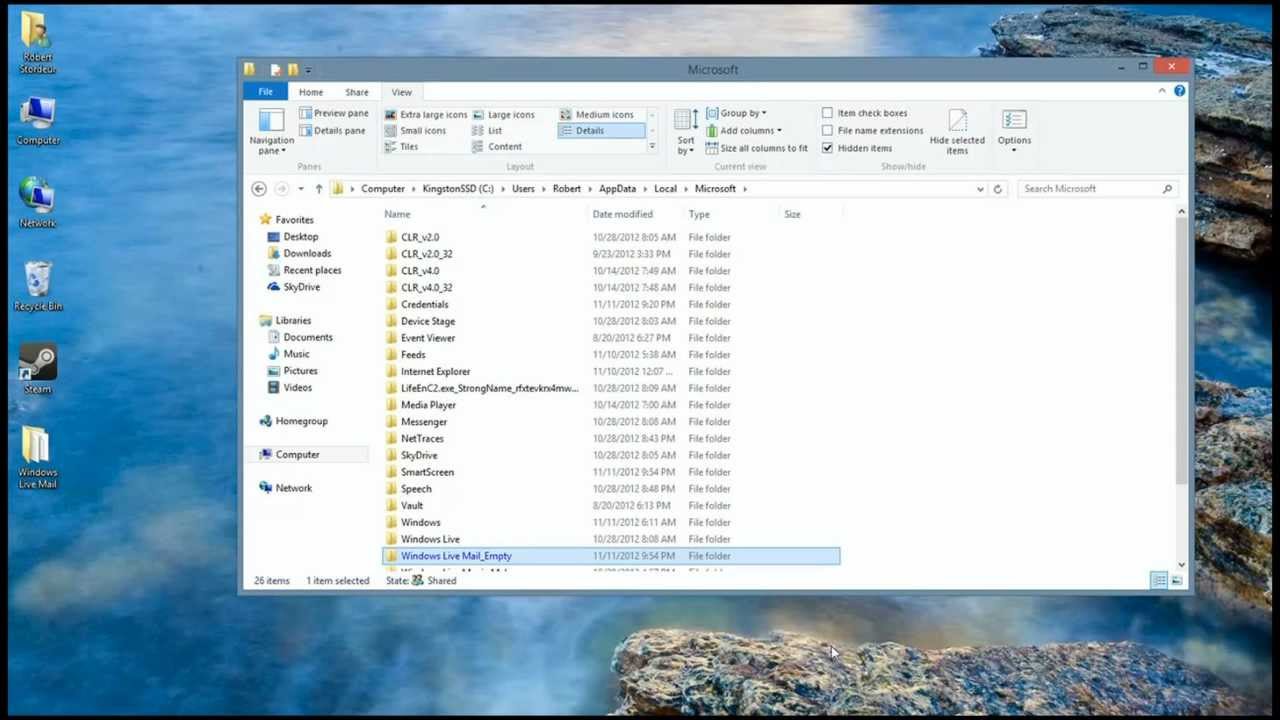This screenshot has width=1280, height=720.
Task: Click the search magnifier icon
Action: pos(1167,189)
